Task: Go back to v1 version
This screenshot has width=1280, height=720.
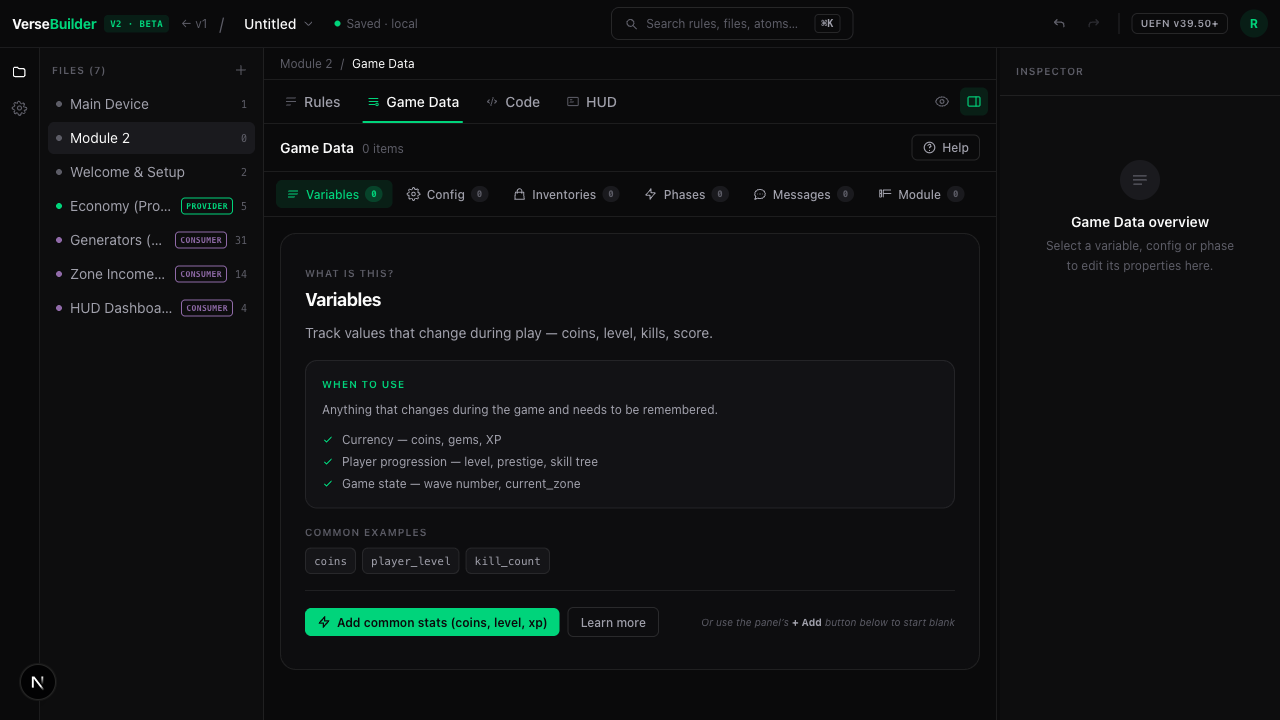Action: (194, 24)
